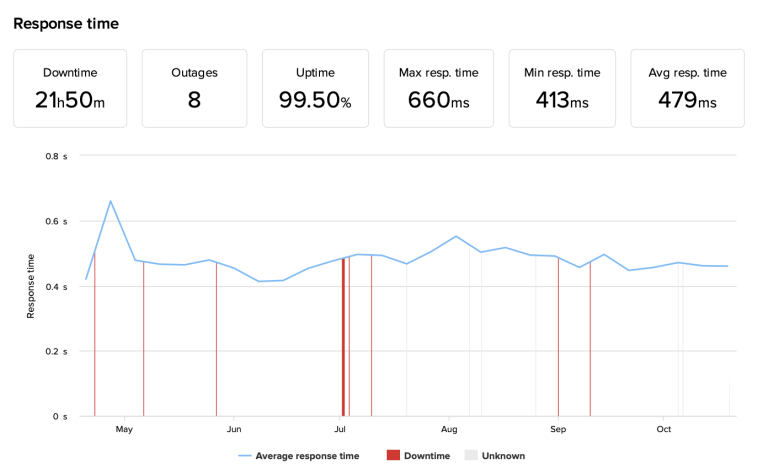Click the grey Unknown legend swatch
This screenshot has width=768, height=474.
(471, 455)
